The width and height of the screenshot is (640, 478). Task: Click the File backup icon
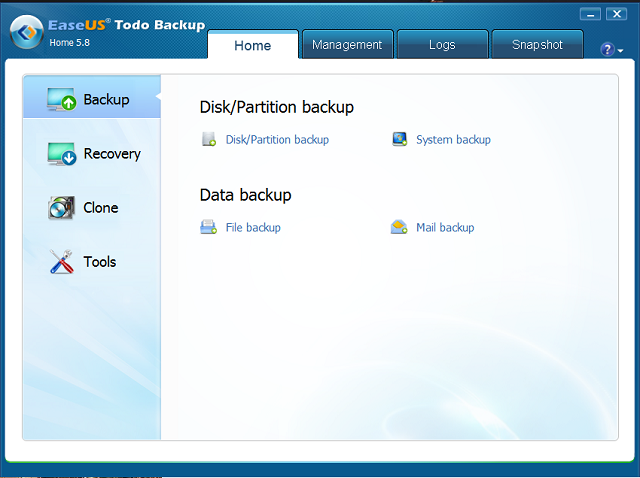pos(208,228)
